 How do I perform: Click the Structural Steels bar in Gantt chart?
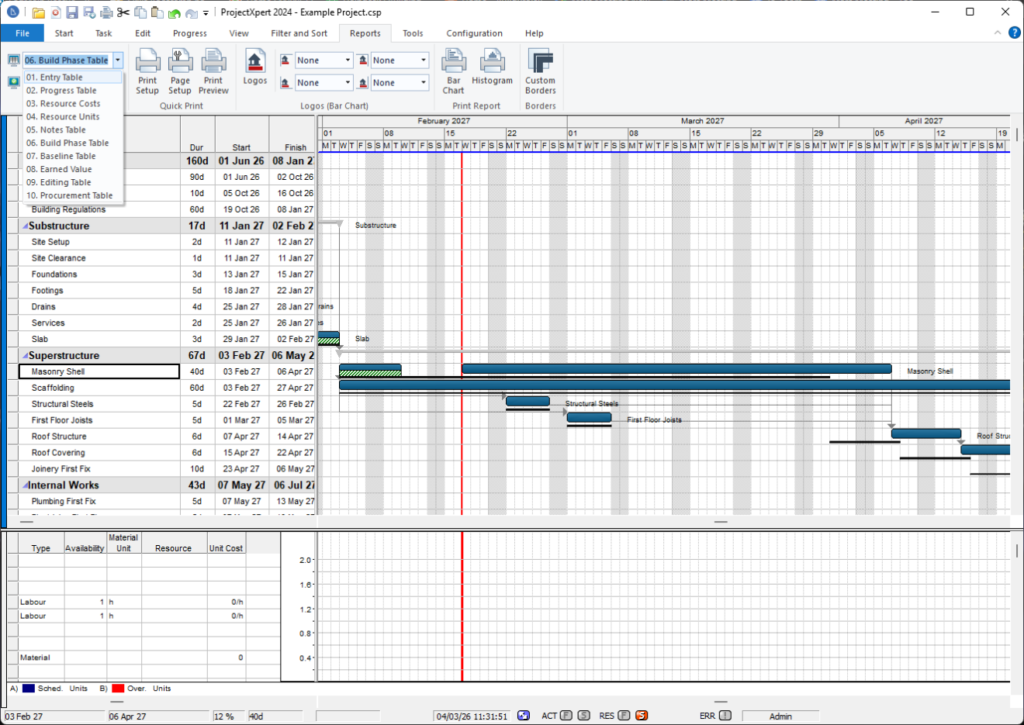[528, 401]
